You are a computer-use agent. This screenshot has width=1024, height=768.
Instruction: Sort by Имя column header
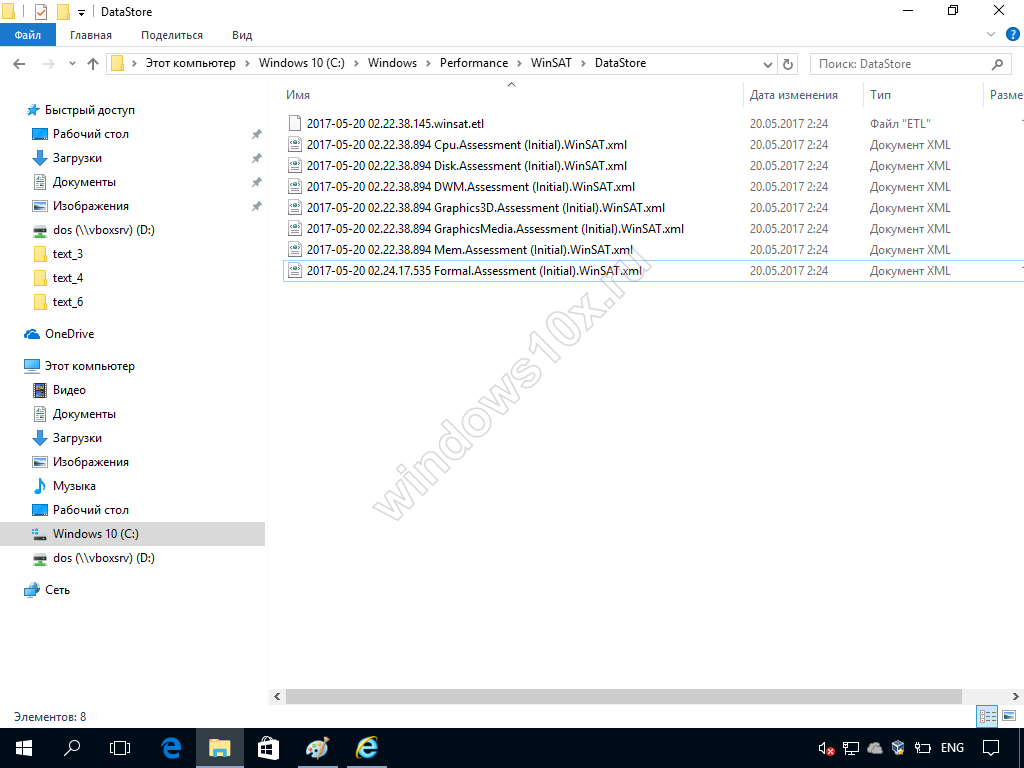298,95
